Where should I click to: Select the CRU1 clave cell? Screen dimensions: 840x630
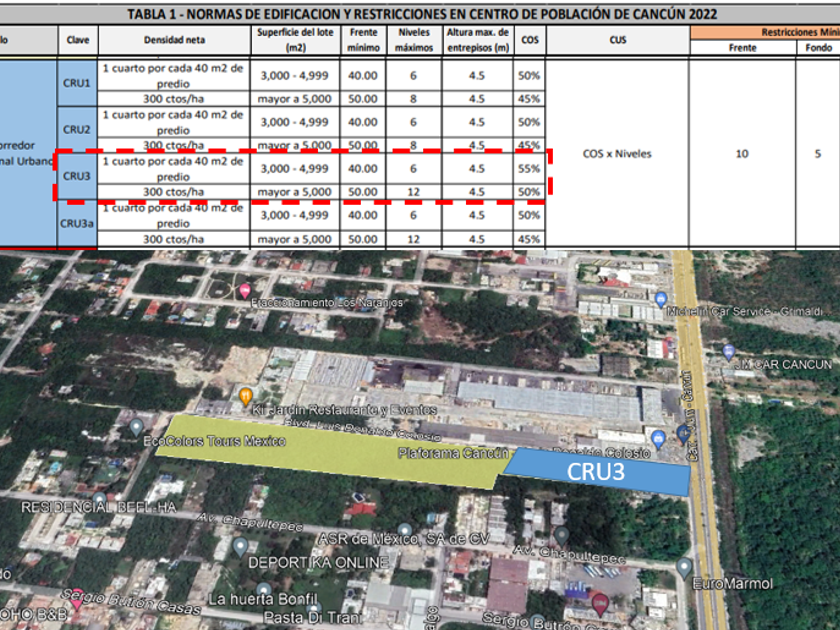coord(77,83)
